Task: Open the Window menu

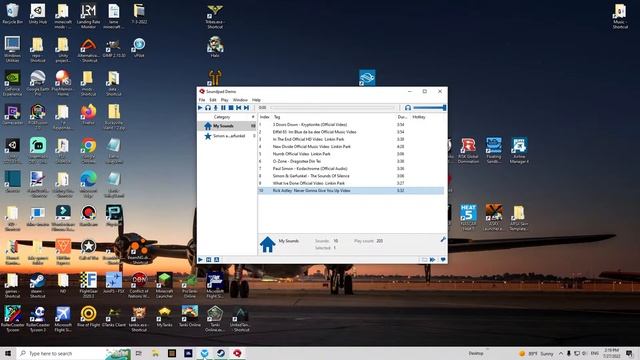Action: 240,100
